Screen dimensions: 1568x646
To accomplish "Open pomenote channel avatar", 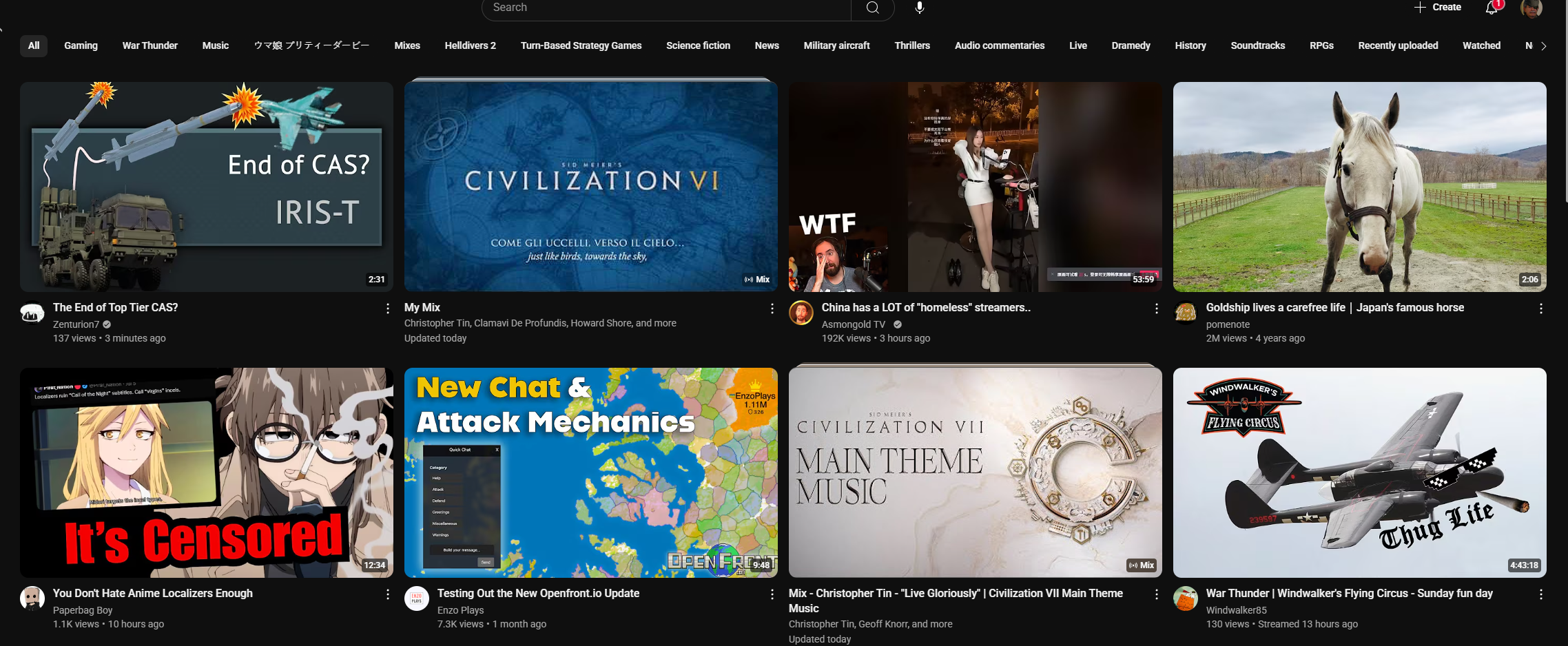I will click(1186, 313).
